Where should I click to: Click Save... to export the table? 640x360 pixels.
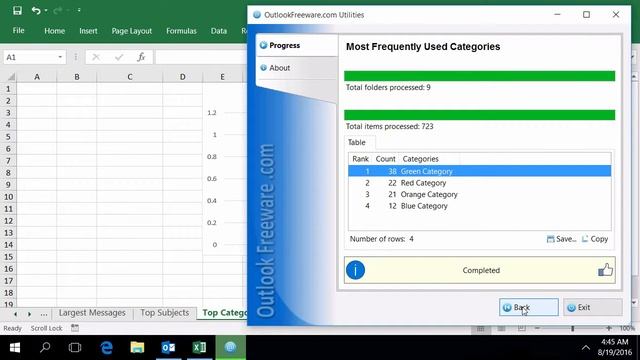click(561, 239)
